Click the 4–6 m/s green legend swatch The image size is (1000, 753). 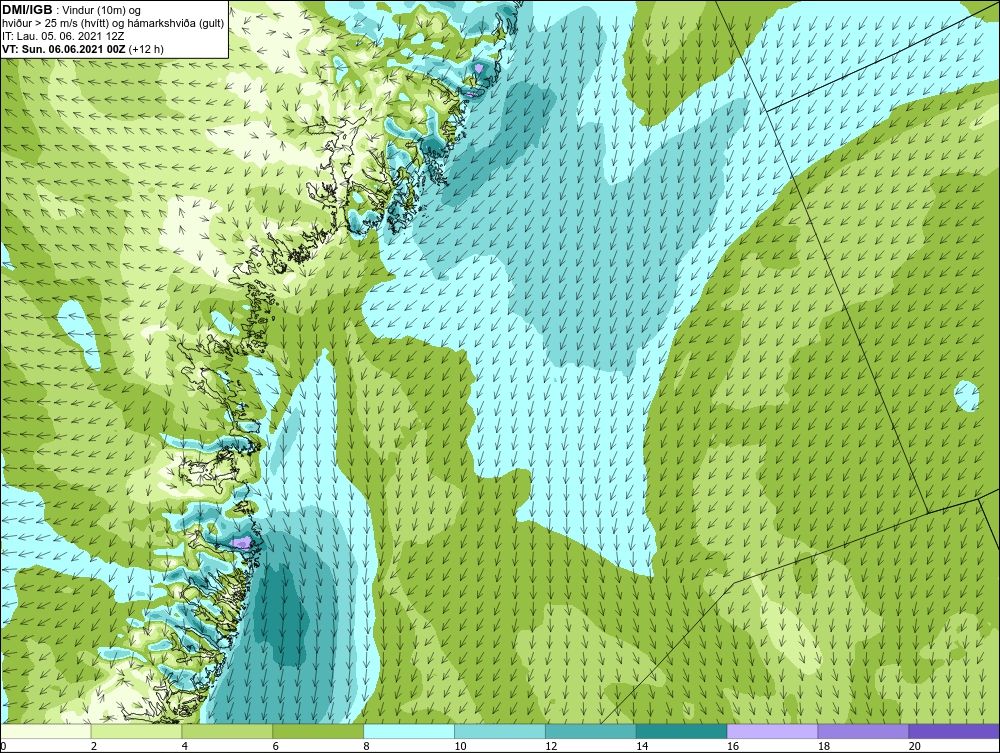tap(227, 731)
